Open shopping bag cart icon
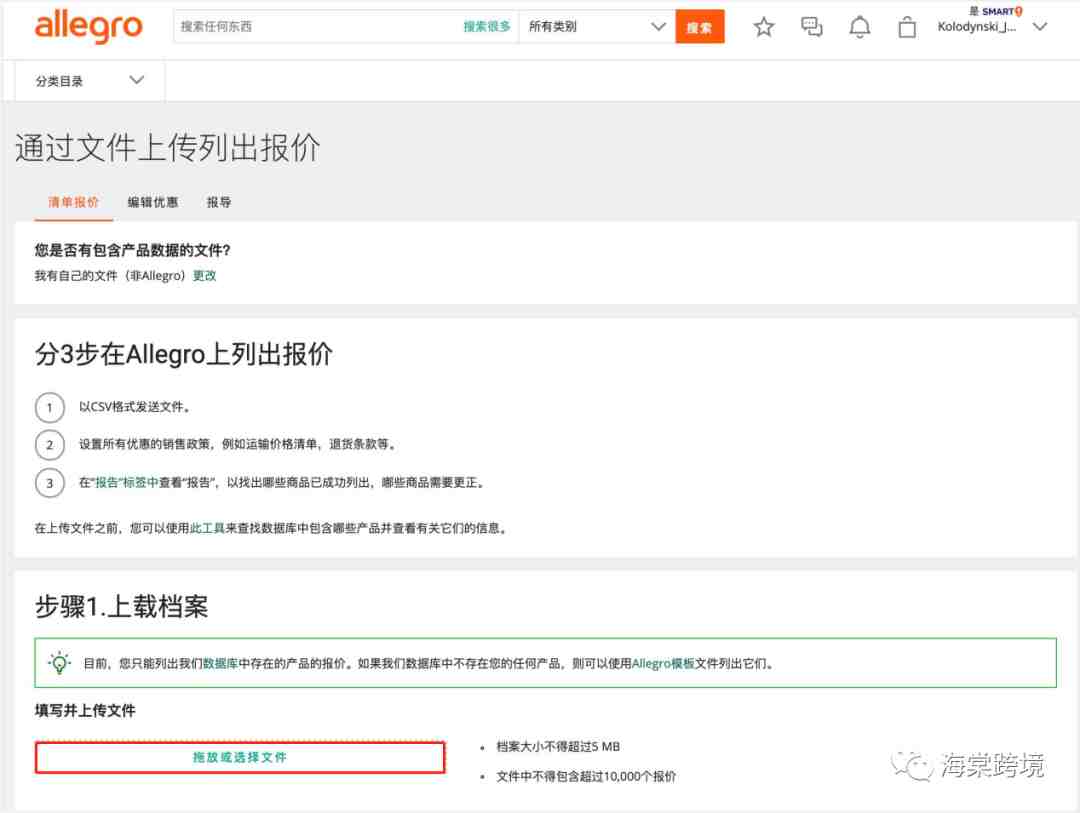The image size is (1080, 813). click(x=907, y=28)
